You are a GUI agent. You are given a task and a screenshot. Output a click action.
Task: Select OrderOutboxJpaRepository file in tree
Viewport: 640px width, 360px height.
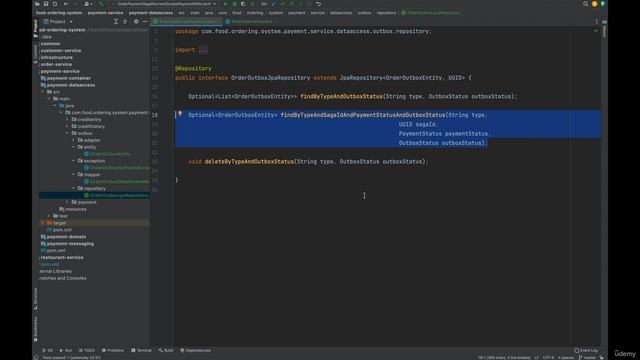pos(116,196)
